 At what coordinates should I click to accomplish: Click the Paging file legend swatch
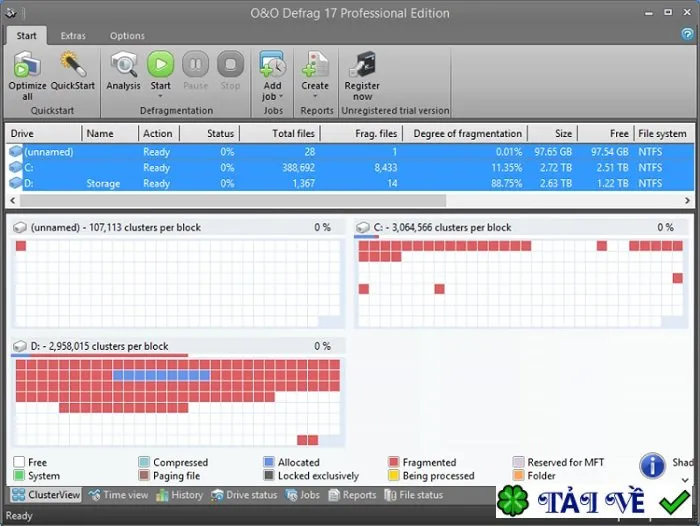(144, 475)
